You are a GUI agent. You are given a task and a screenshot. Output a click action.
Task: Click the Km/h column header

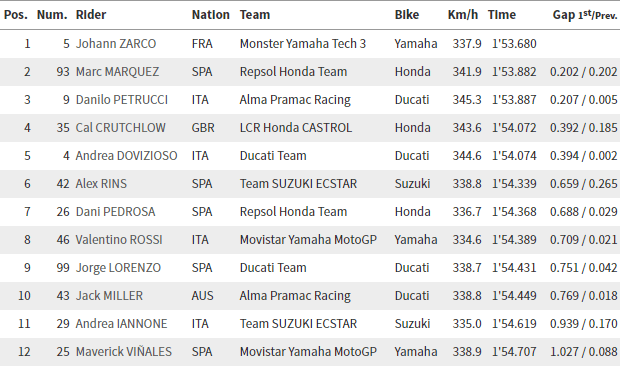463,15
